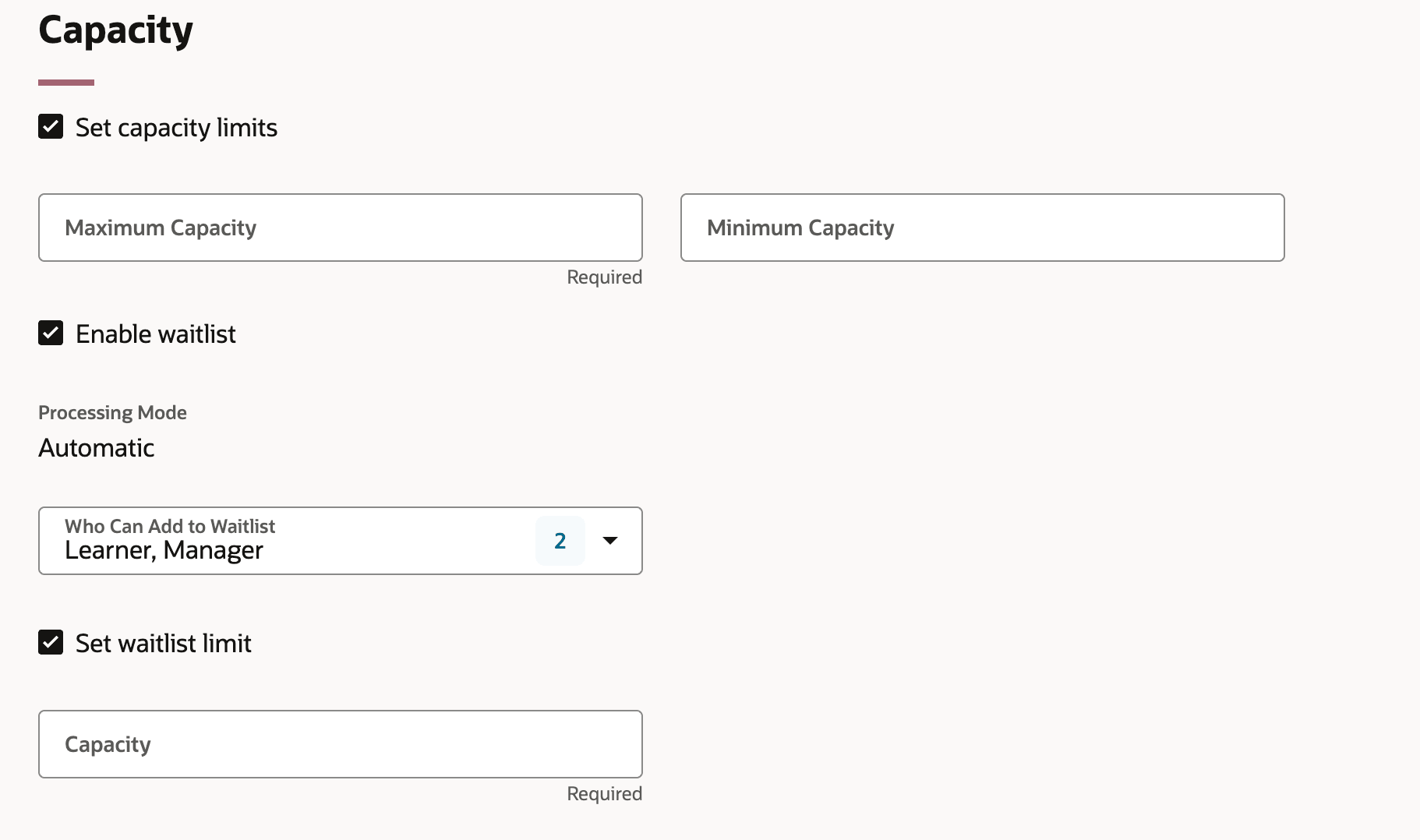The width and height of the screenshot is (1420, 840).
Task: Click the Set waitlist limit label text
Action: coord(163,643)
